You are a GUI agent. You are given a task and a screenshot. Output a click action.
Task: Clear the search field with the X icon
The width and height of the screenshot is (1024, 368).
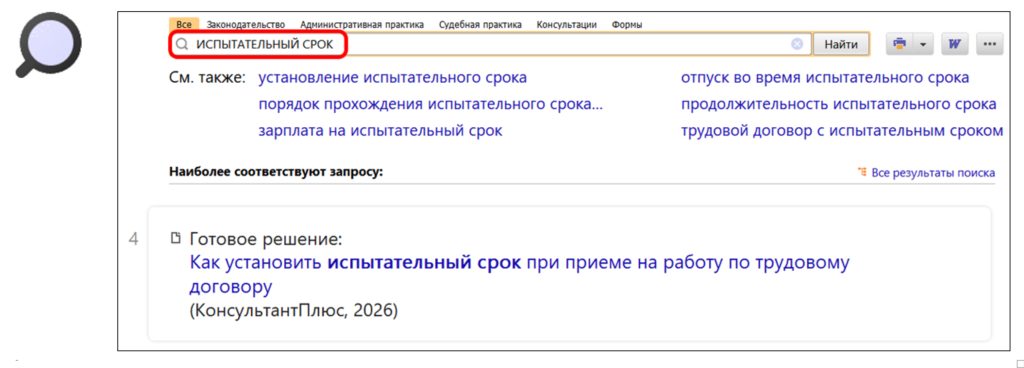click(x=797, y=44)
